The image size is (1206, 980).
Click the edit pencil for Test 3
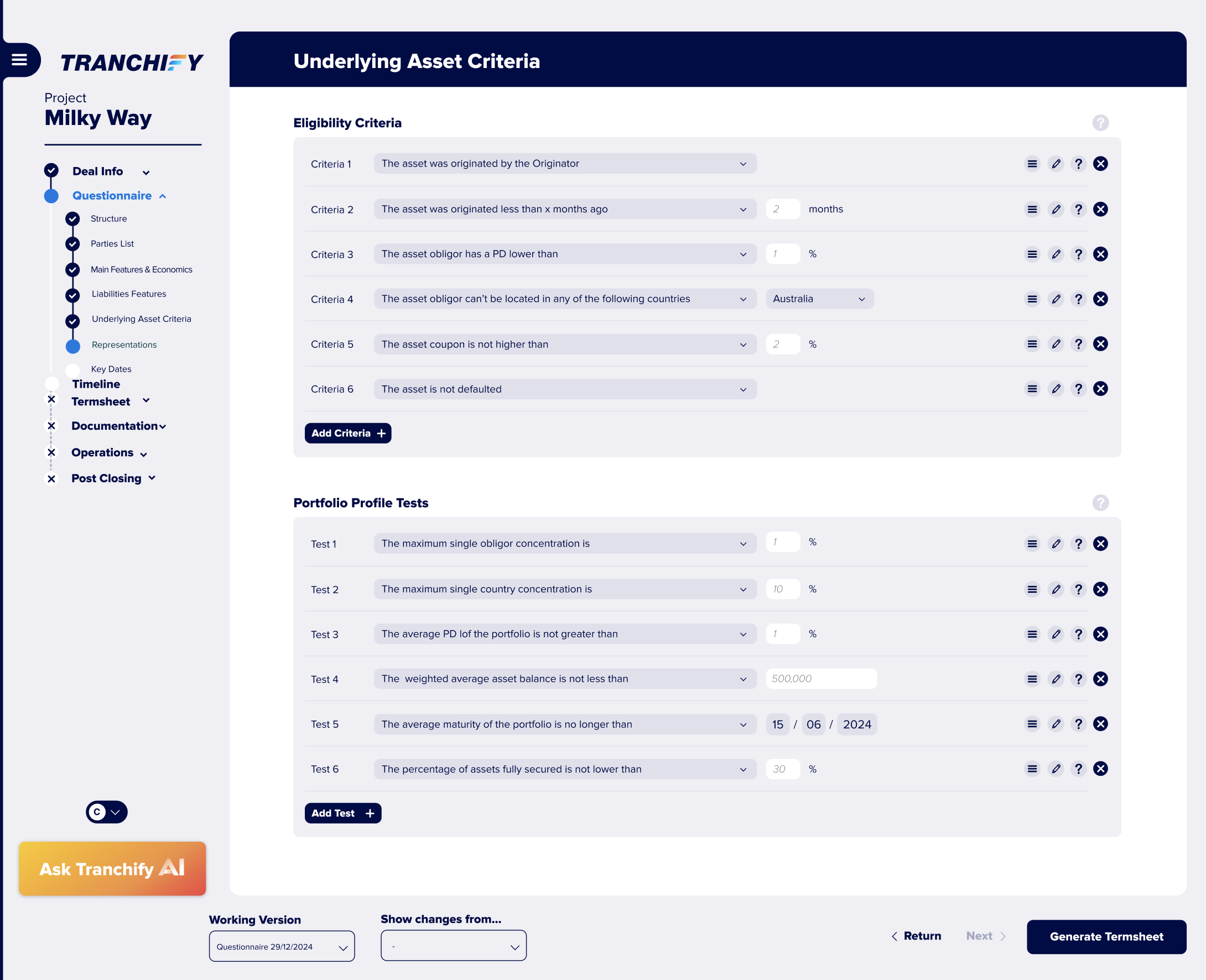point(1056,634)
